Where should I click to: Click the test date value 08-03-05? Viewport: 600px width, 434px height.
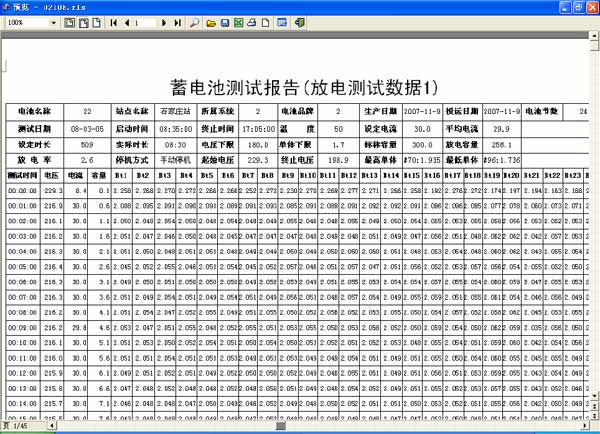point(87,129)
